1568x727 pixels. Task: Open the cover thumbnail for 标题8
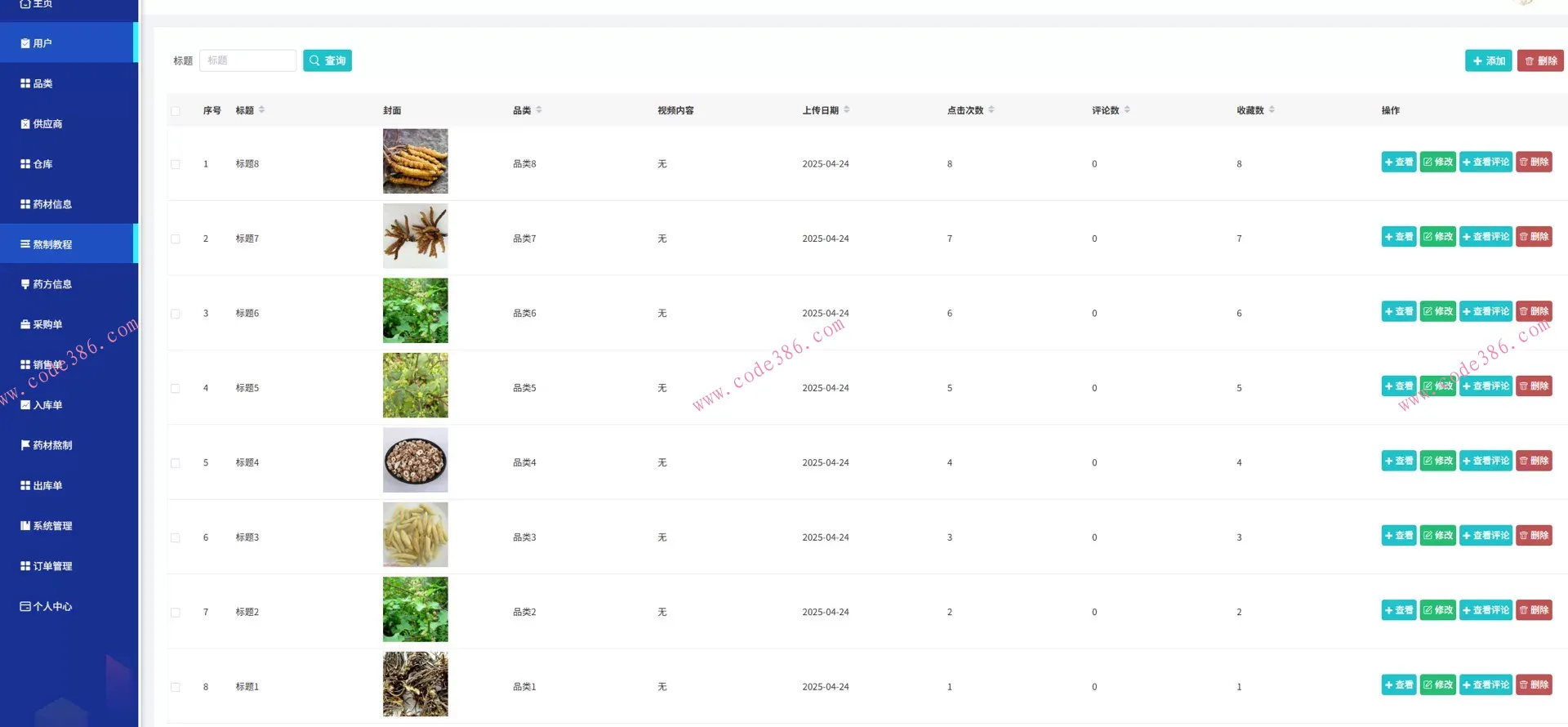[x=416, y=161]
